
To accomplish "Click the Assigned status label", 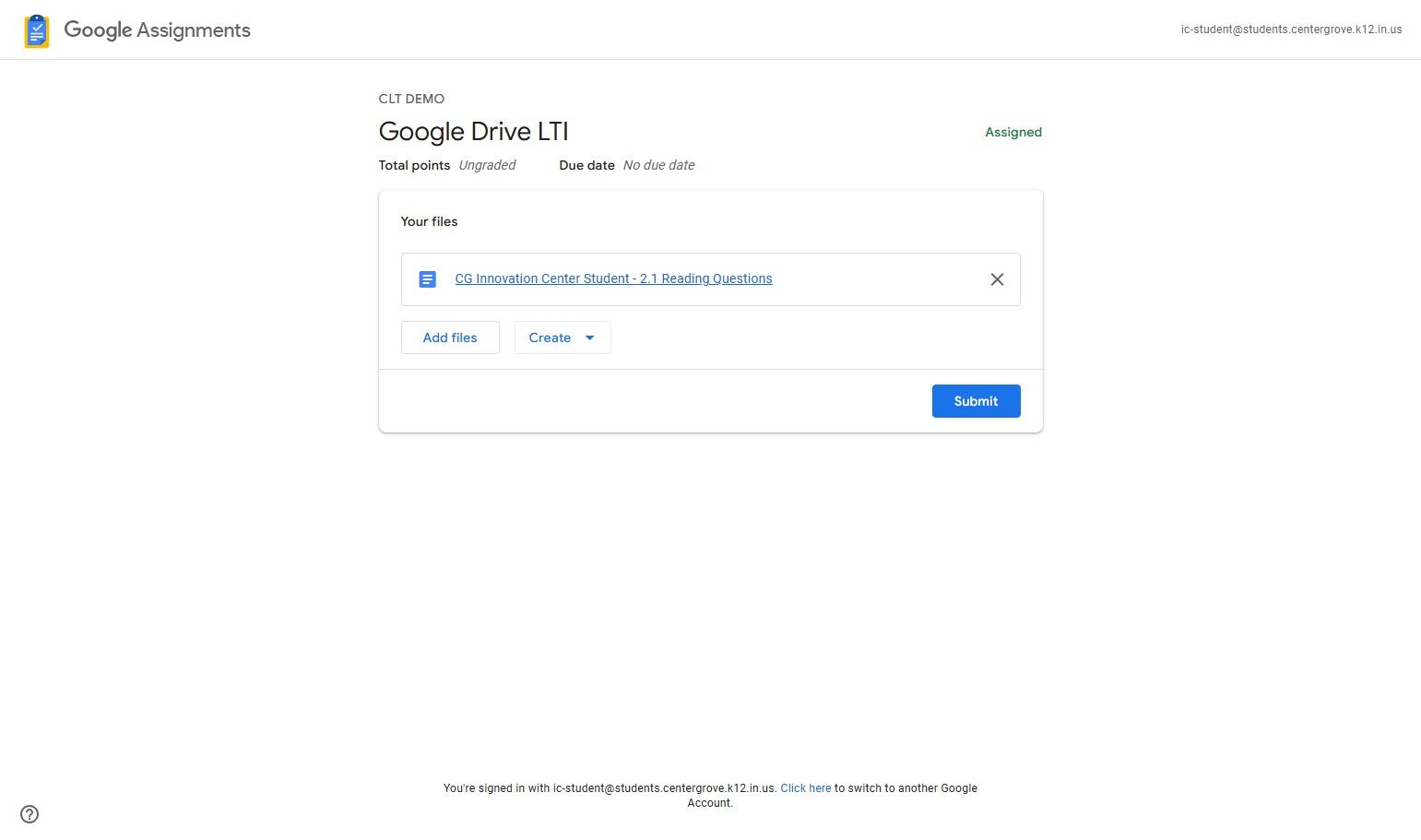I will pos(1012,132).
